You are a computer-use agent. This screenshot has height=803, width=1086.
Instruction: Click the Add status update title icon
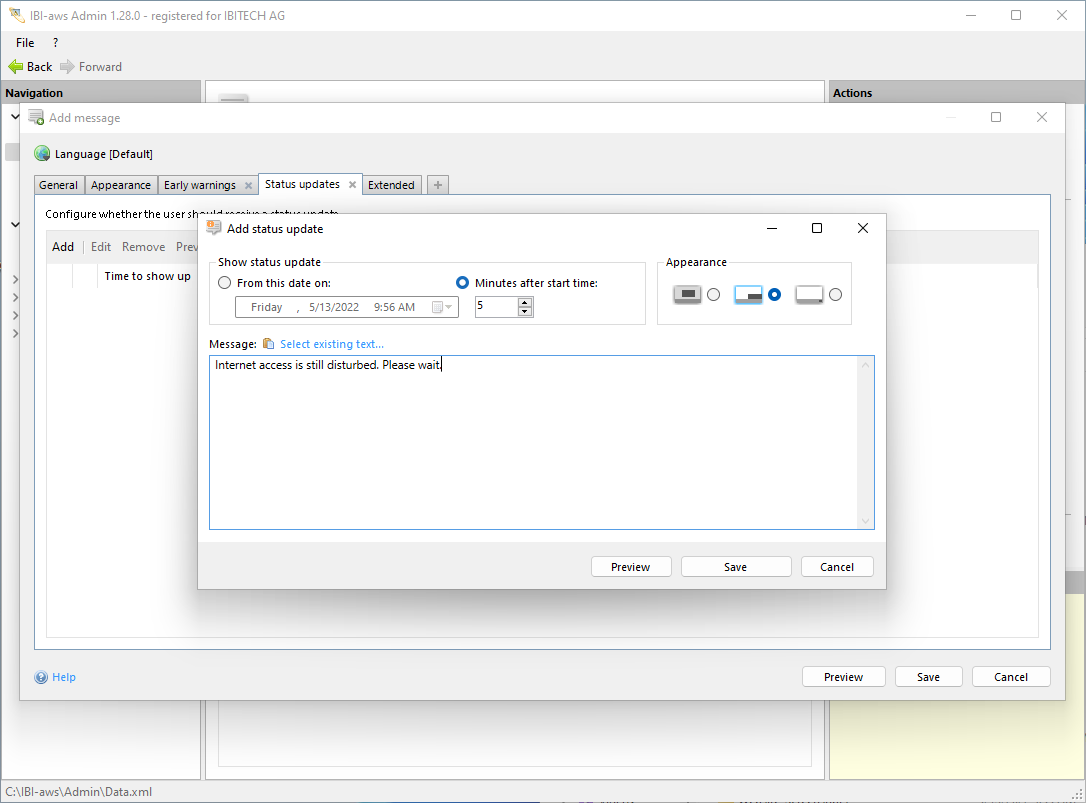pos(213,228)
